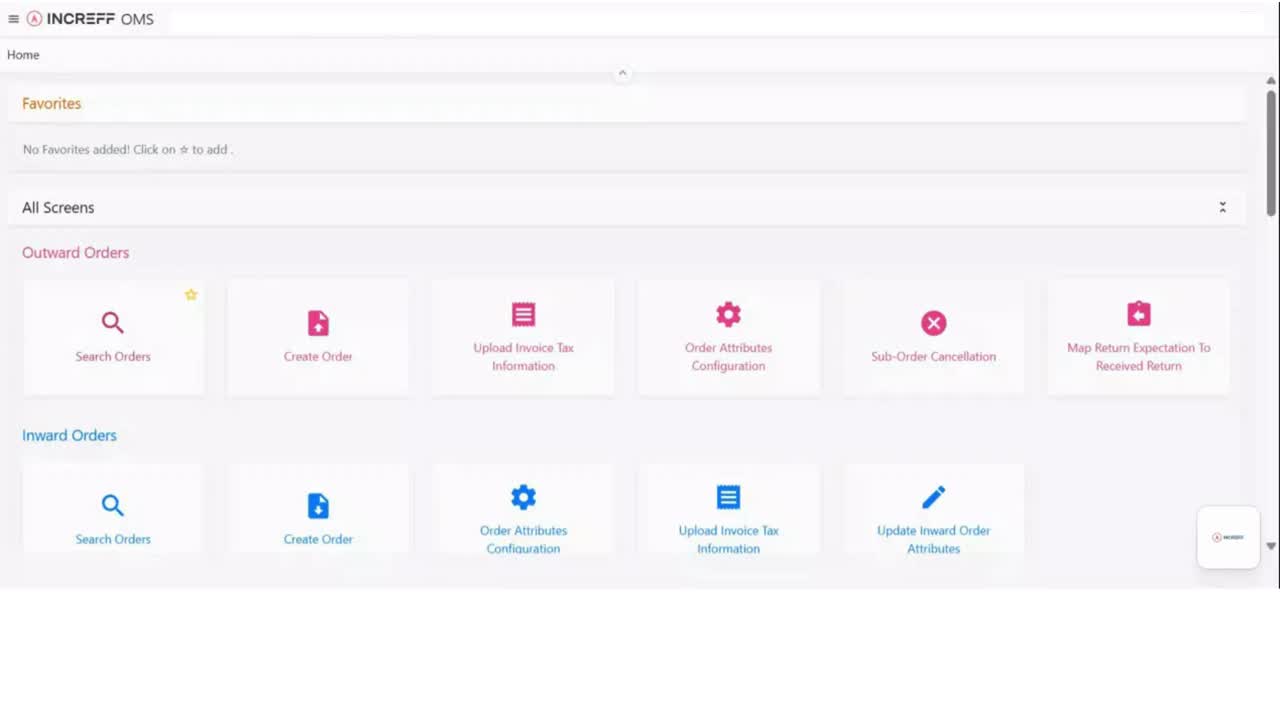Open the hamburger navigation menu
The height and width of the screenshot is (720, 1280).
point(13,19)
